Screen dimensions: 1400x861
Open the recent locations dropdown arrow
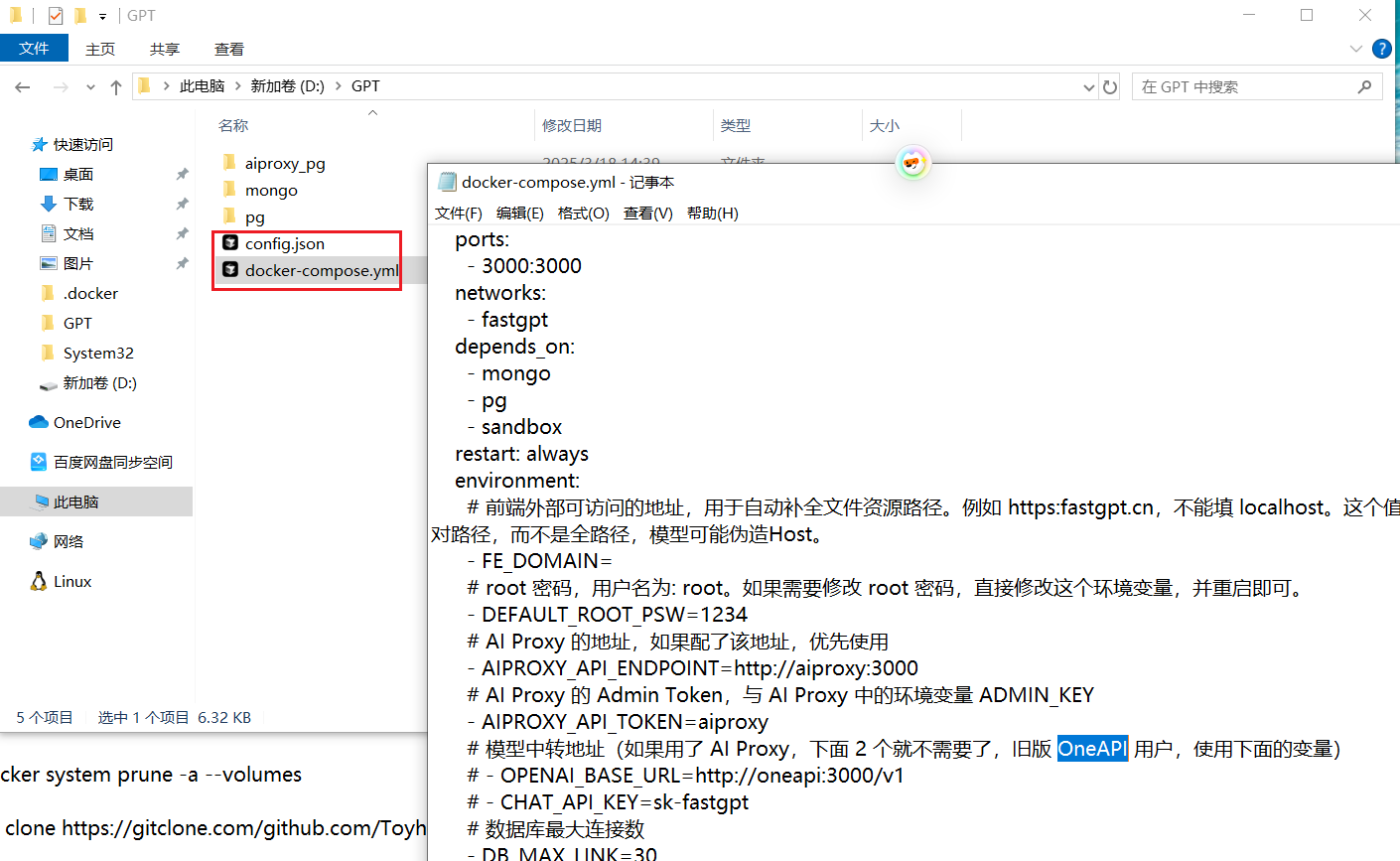tap(90, 87)
